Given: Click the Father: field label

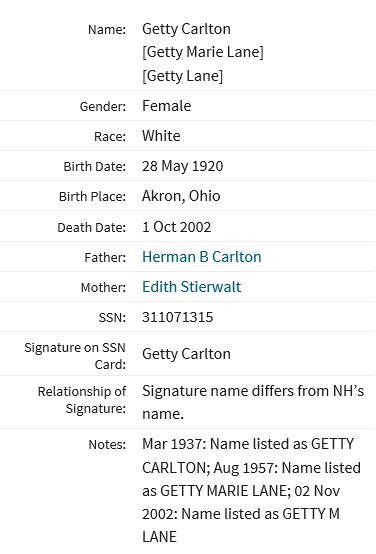Looking at the screenshot, I should pos(105,258).
